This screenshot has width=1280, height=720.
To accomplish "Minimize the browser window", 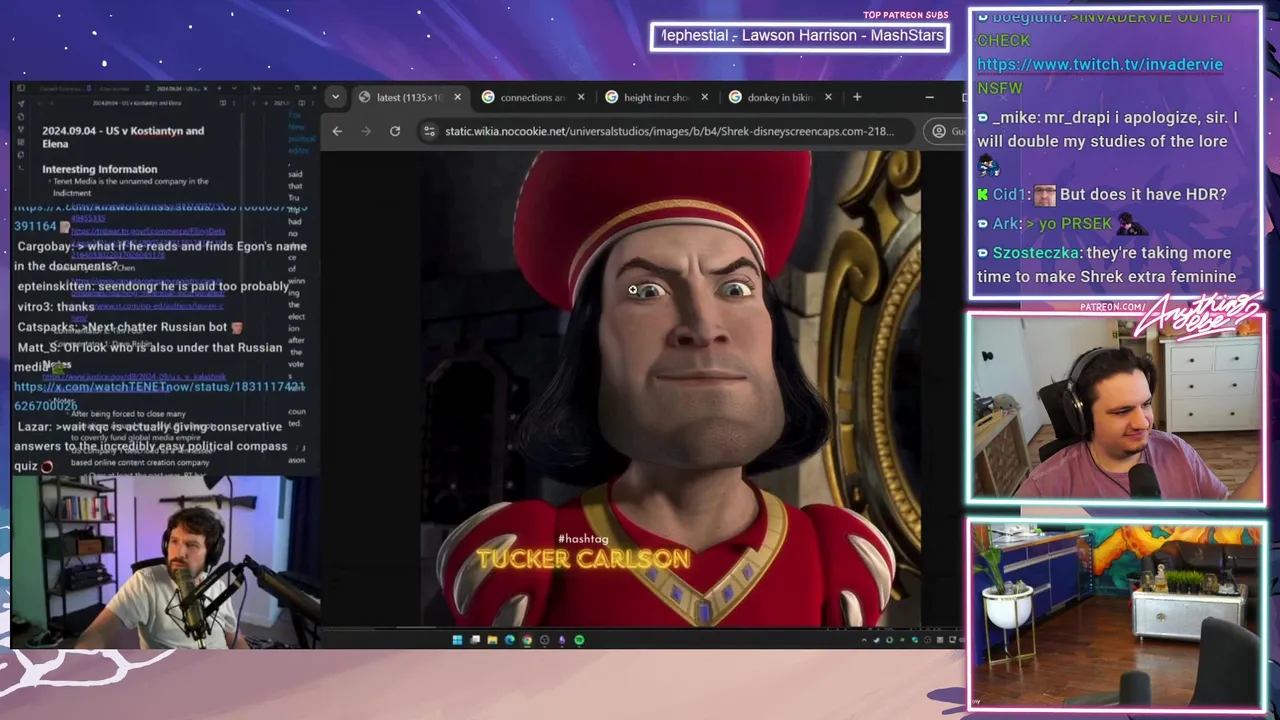I will (x=929, y=97).
